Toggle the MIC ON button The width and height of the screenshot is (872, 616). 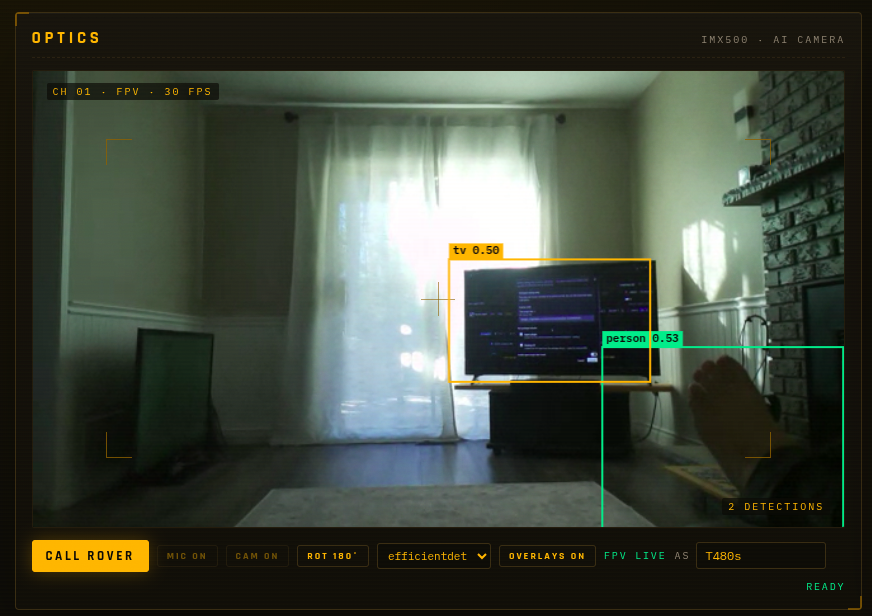[187, 556]
